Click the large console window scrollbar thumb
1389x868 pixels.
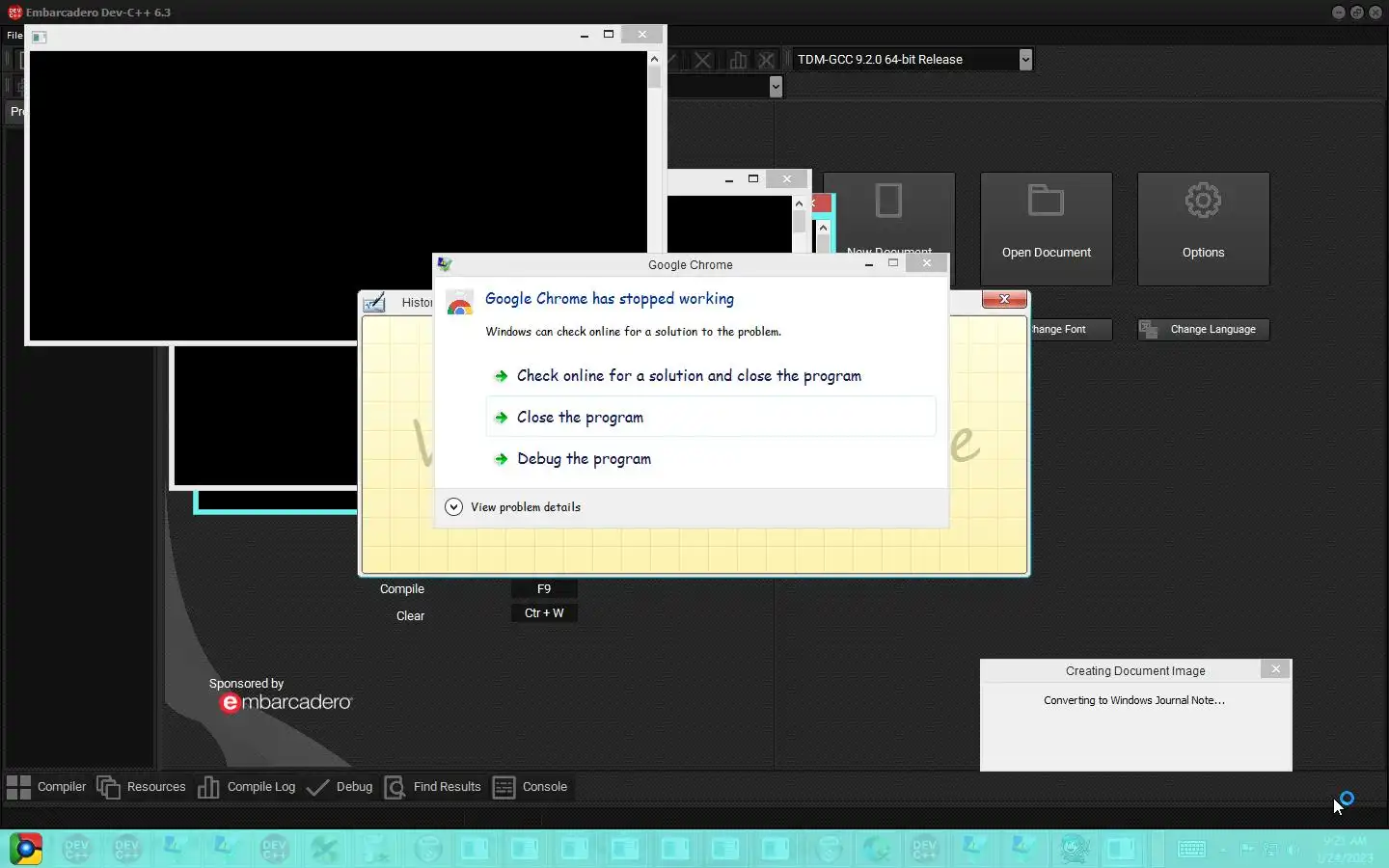(654, 77)
